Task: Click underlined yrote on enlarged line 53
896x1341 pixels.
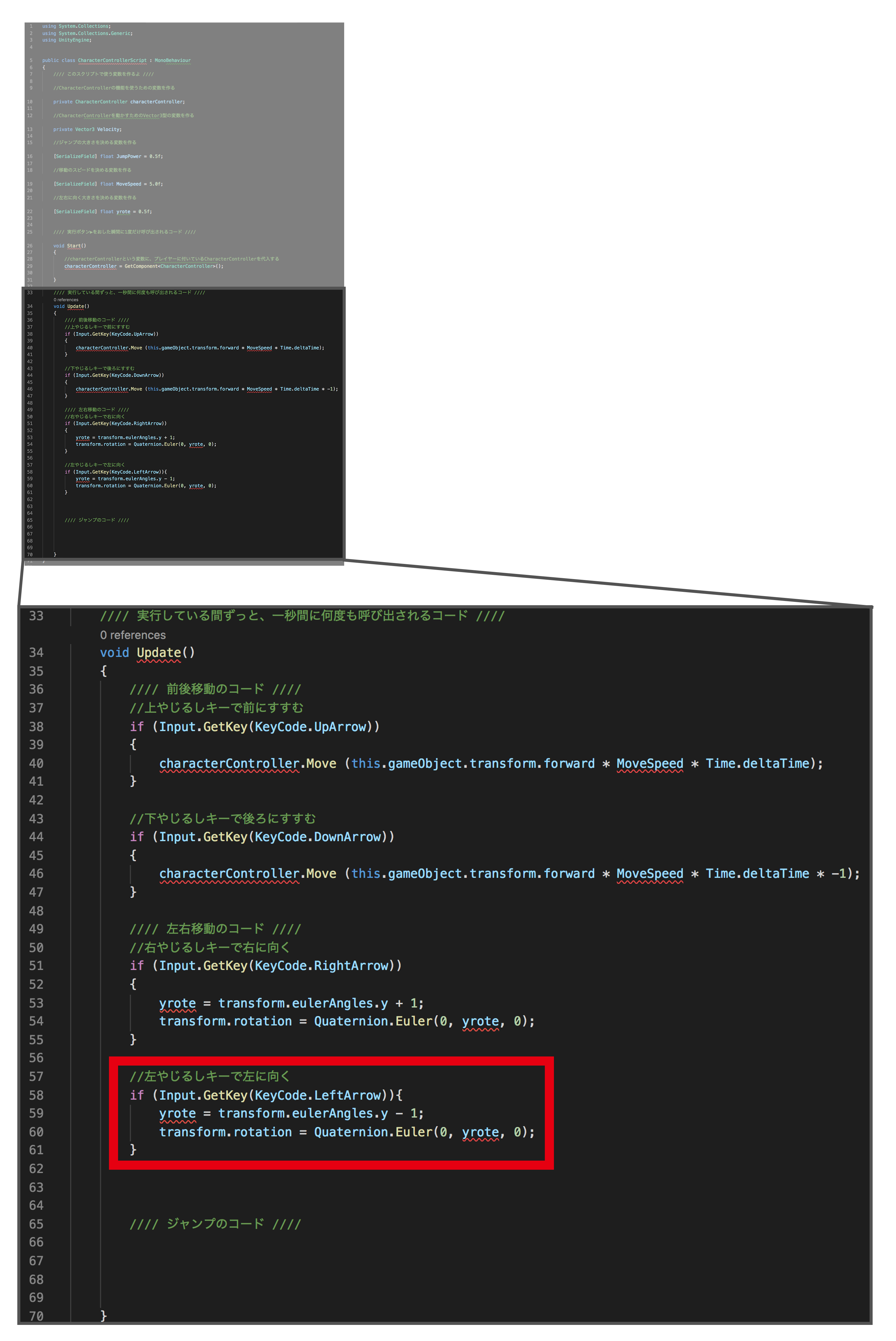Action: [177, 1003]
